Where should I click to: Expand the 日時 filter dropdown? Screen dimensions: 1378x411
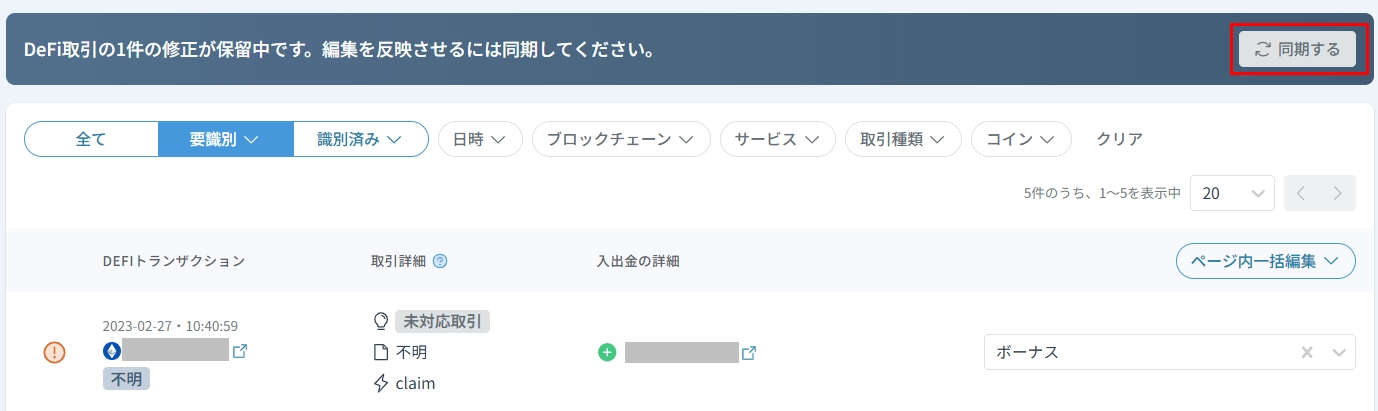click(x=480, y=140)
